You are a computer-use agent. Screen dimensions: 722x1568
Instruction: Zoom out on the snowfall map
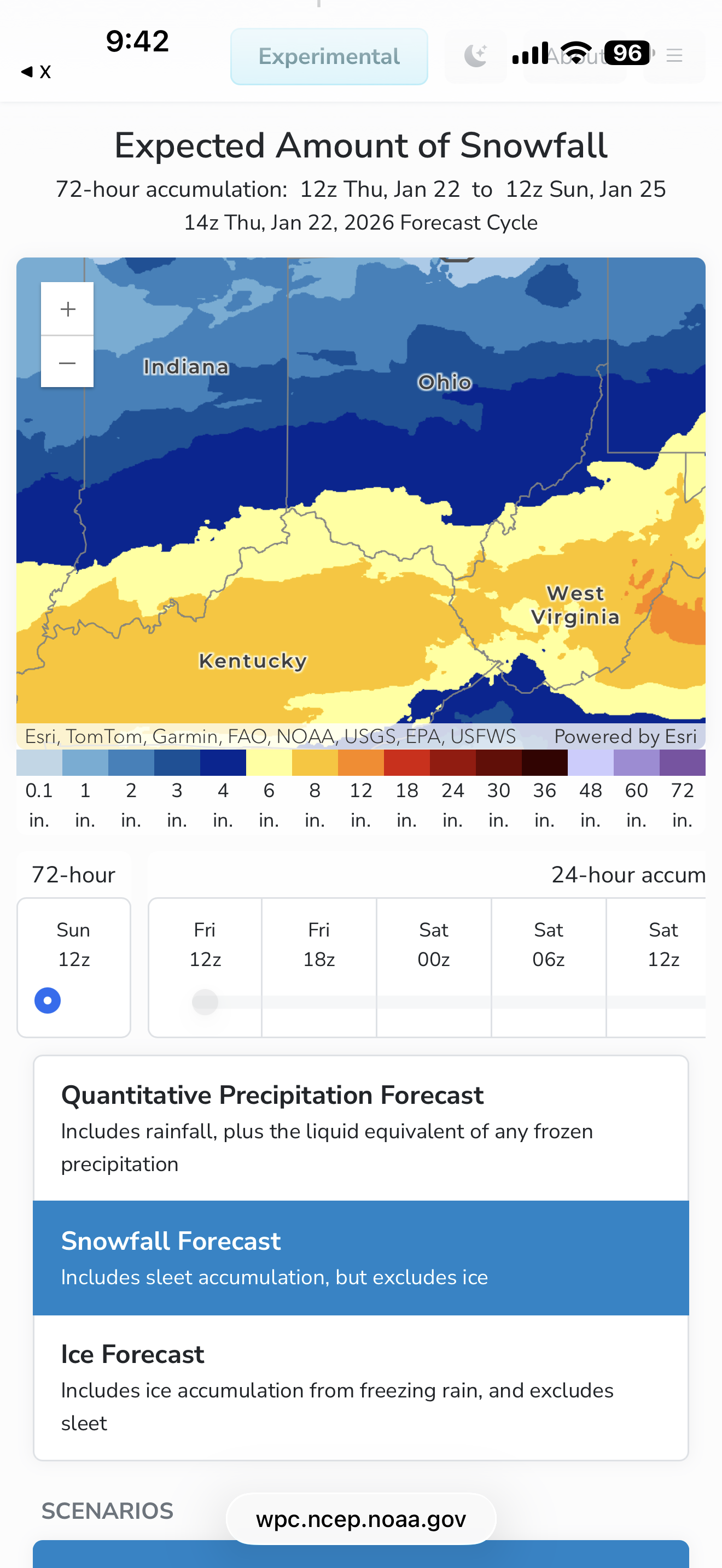(68, 363)
